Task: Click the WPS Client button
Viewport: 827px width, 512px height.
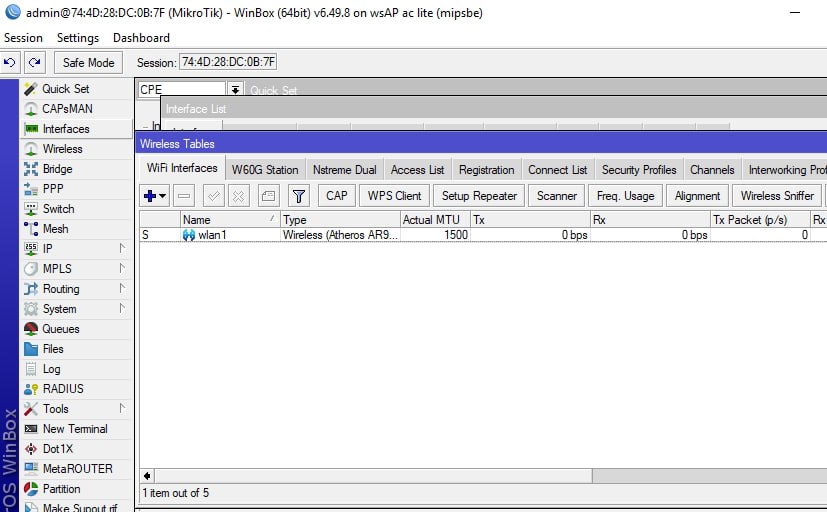Action: click(395, 196)
